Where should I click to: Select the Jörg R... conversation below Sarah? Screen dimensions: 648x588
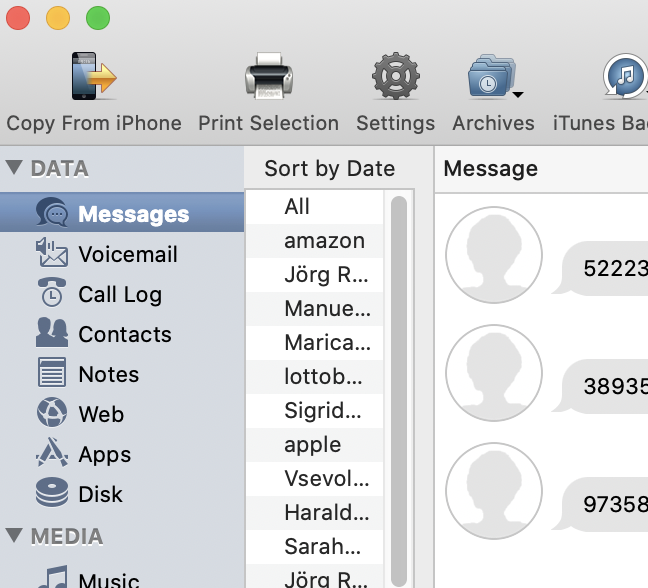coord(315,576)
